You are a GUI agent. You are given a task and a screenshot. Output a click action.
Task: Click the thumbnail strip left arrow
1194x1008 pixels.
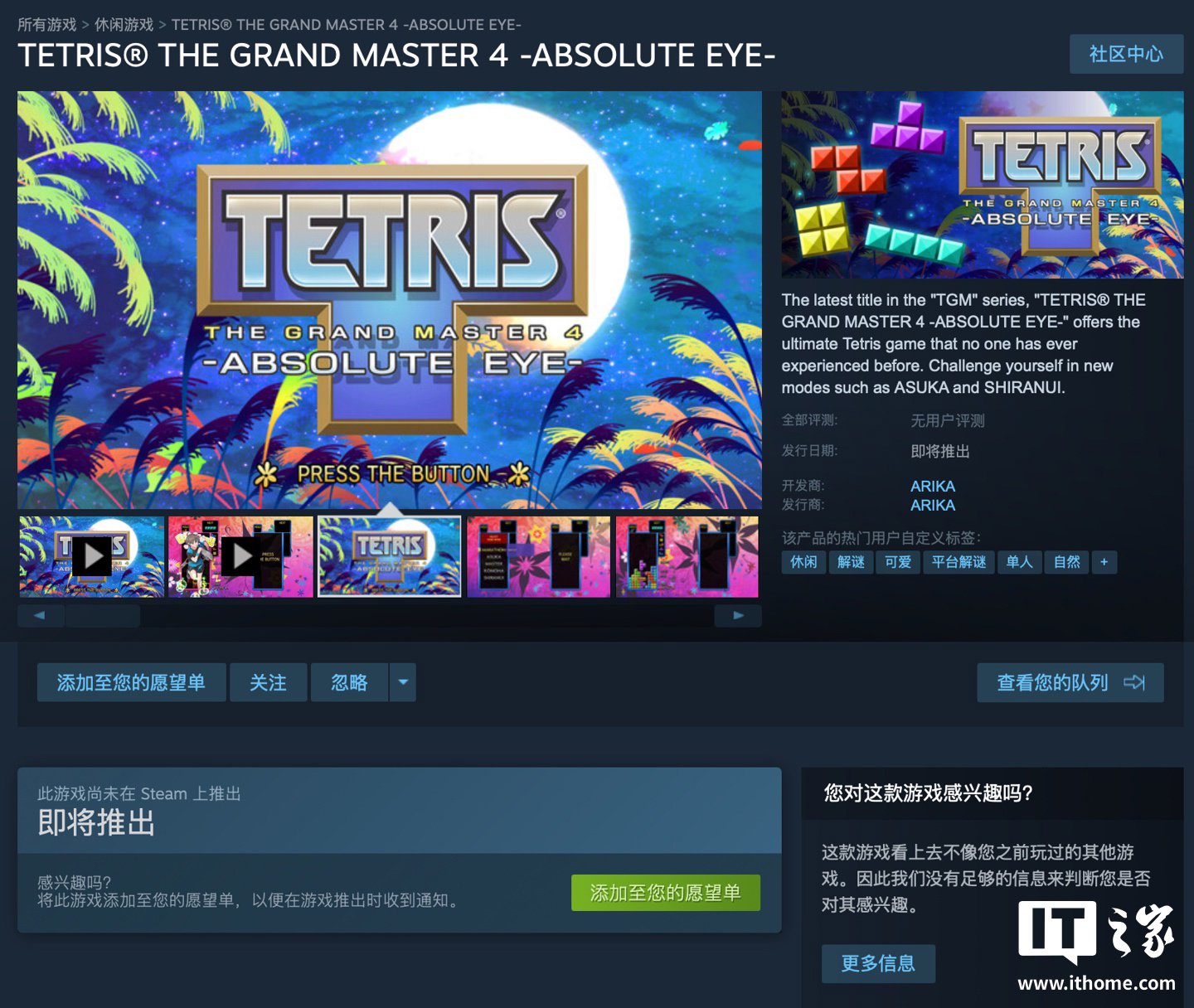tap(39, 616)
